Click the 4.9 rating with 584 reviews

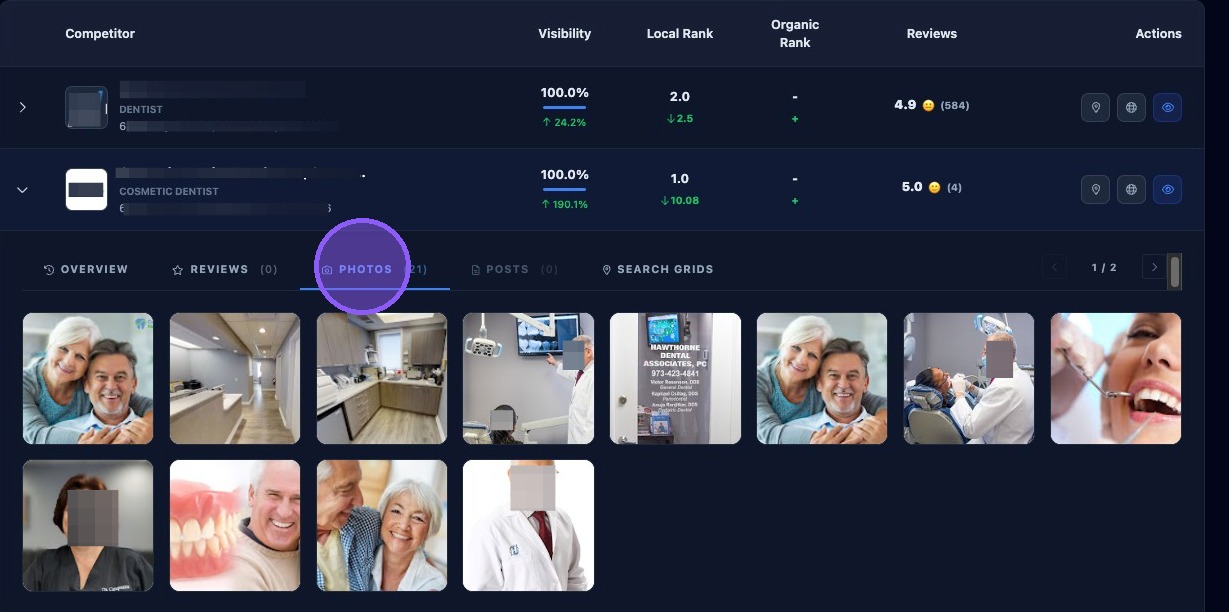(x=932, y=105)
